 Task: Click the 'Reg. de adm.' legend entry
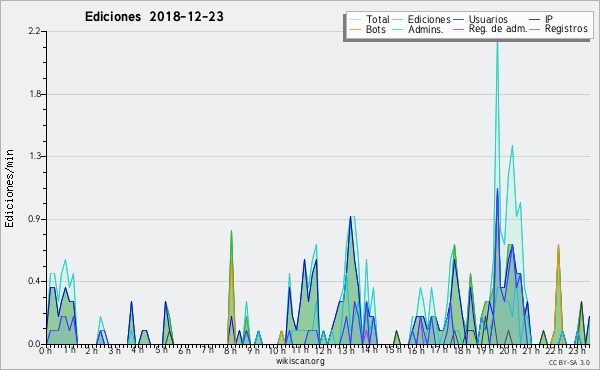[498, 29]
